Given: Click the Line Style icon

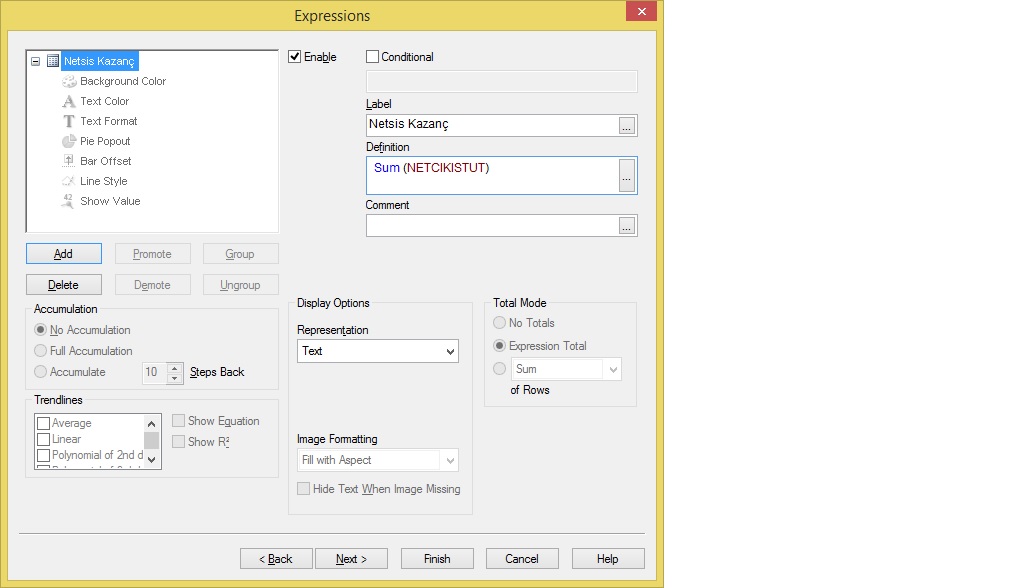Looking at the screenshot, I should pos(69,181).
